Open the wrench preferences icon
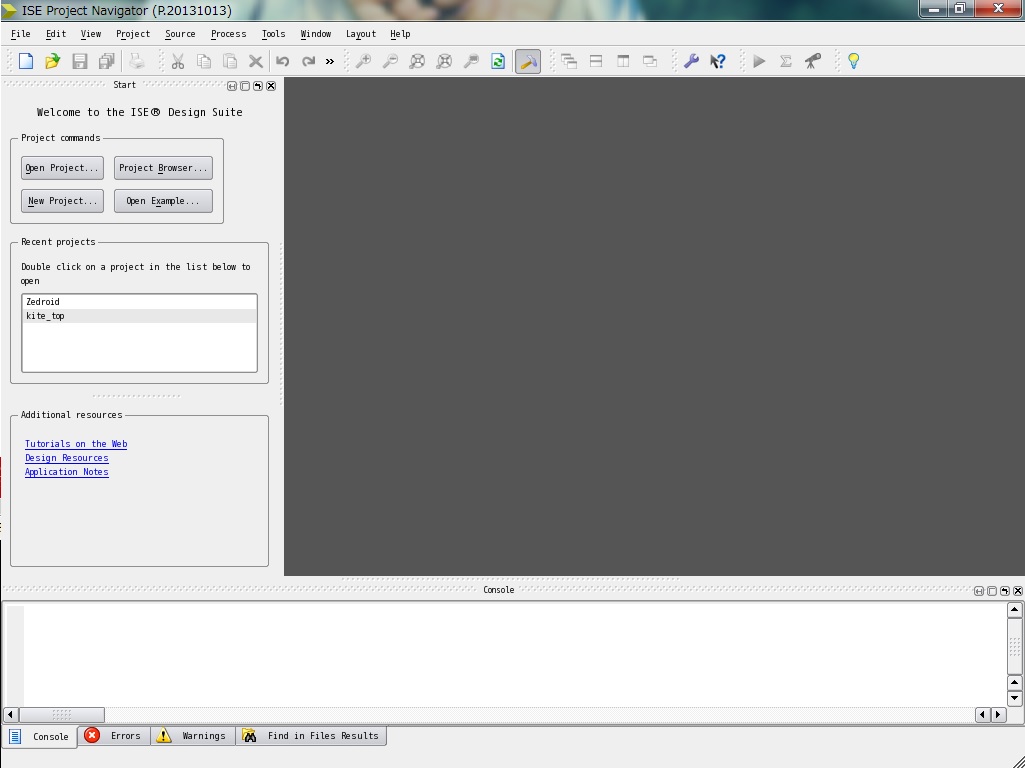 [691, 61]
